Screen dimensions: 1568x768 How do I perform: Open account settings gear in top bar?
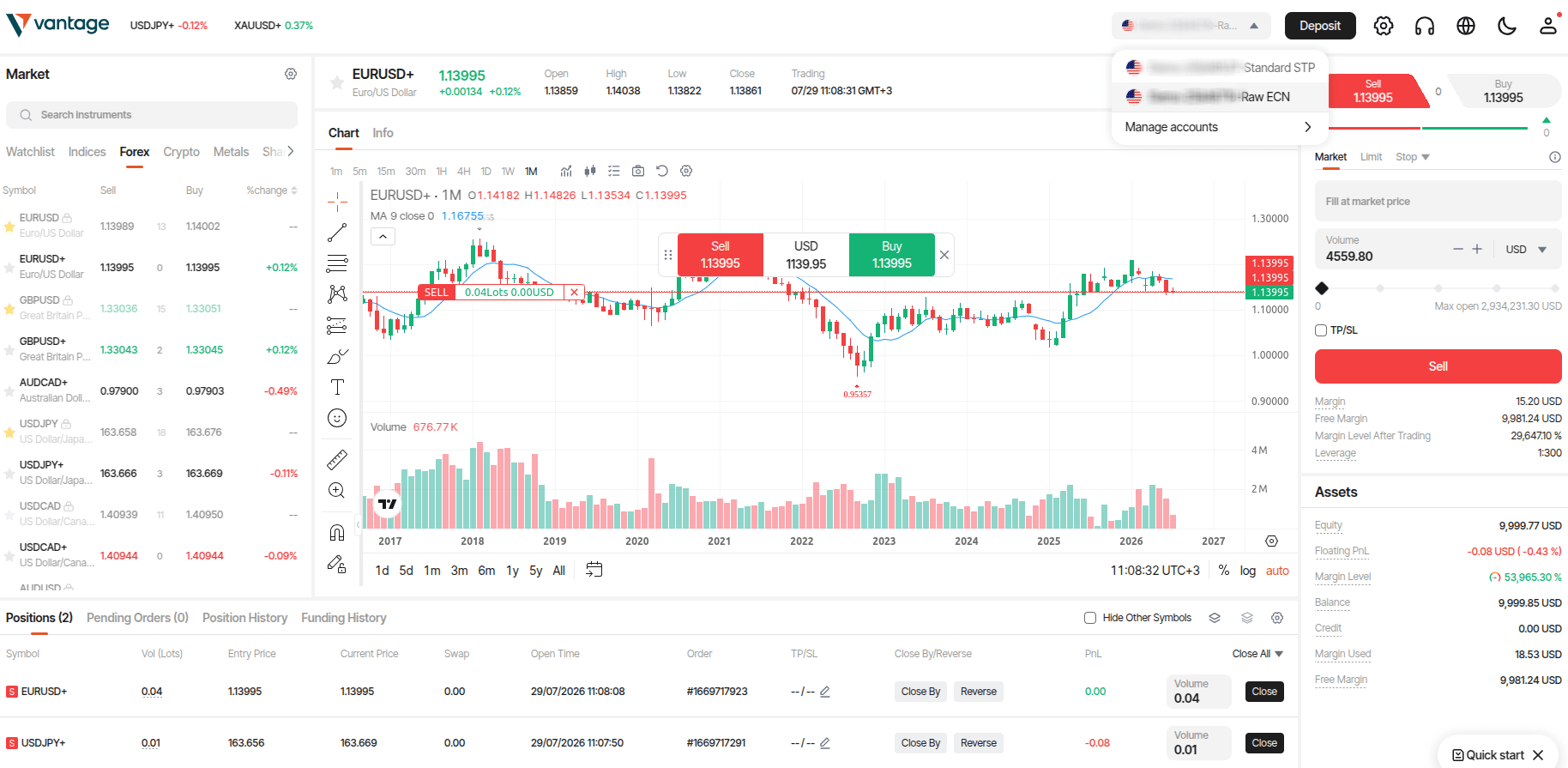pyautogui.click(x=1384, y=26)
